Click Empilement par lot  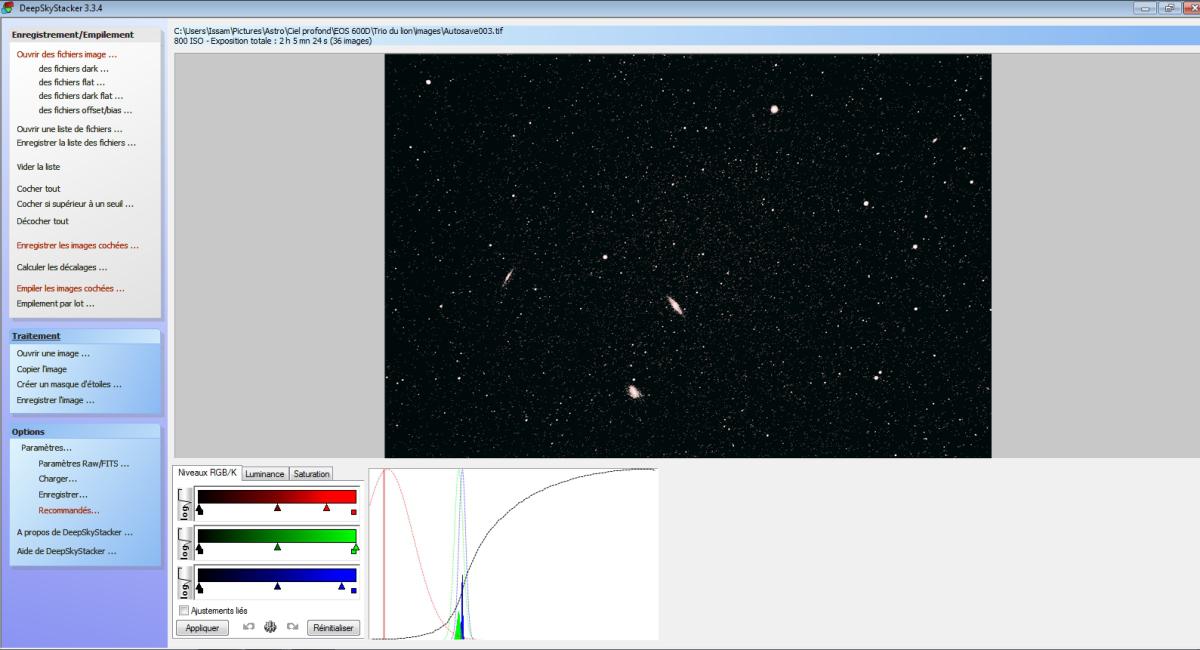pyautogui.click(x=56, y=303)
